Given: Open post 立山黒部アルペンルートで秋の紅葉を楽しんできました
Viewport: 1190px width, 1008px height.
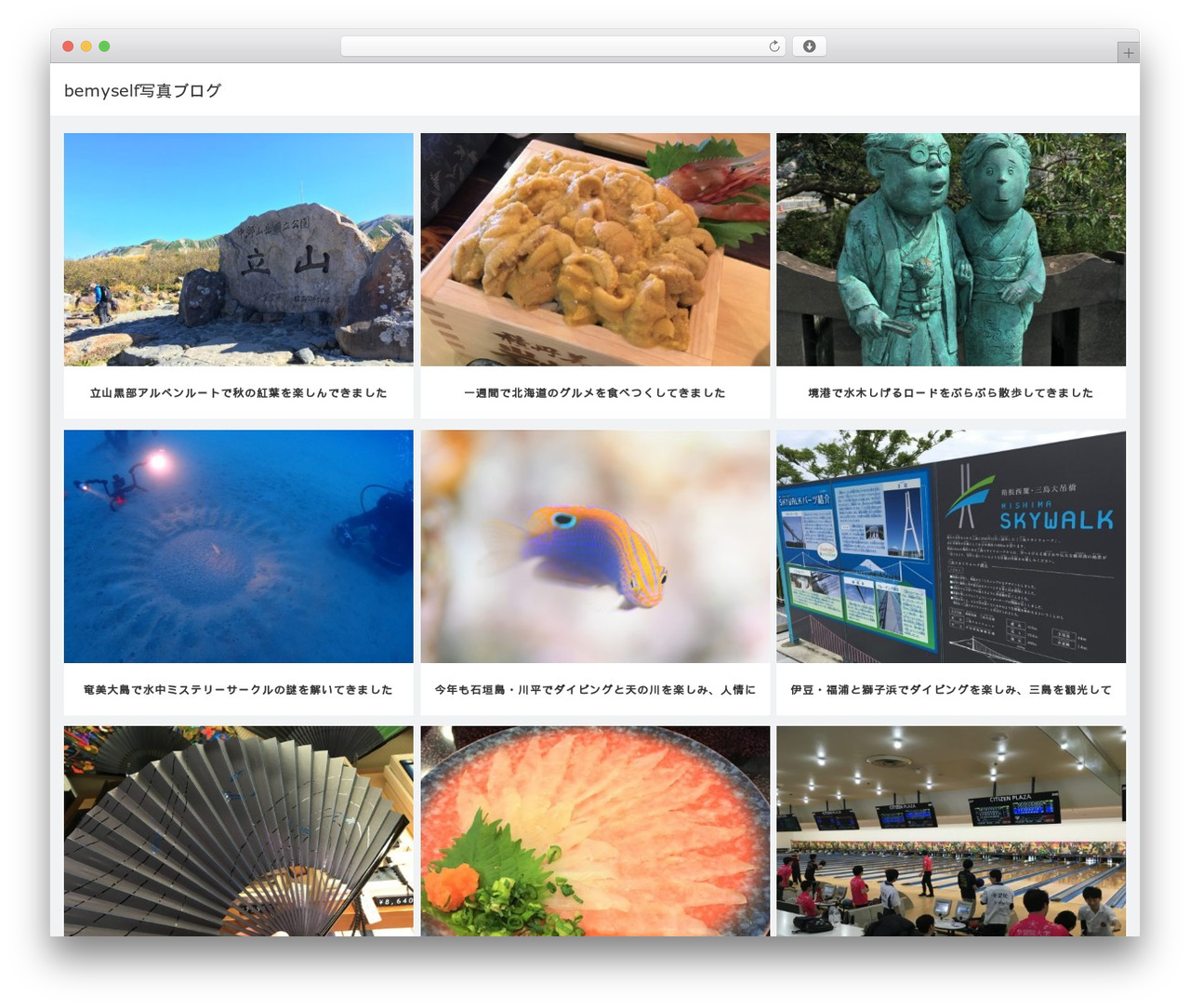Looking at the screenshot, I should (239, 393).
